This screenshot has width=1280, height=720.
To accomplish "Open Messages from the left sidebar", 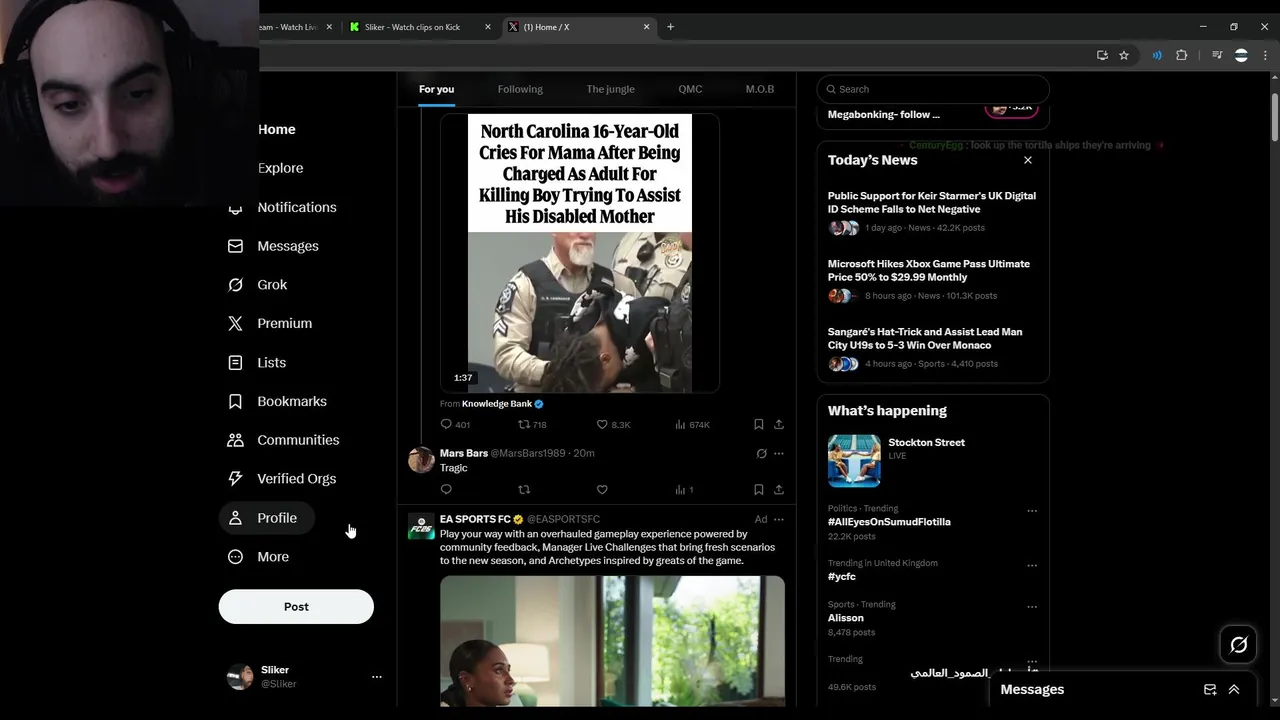I will (274, 246).
